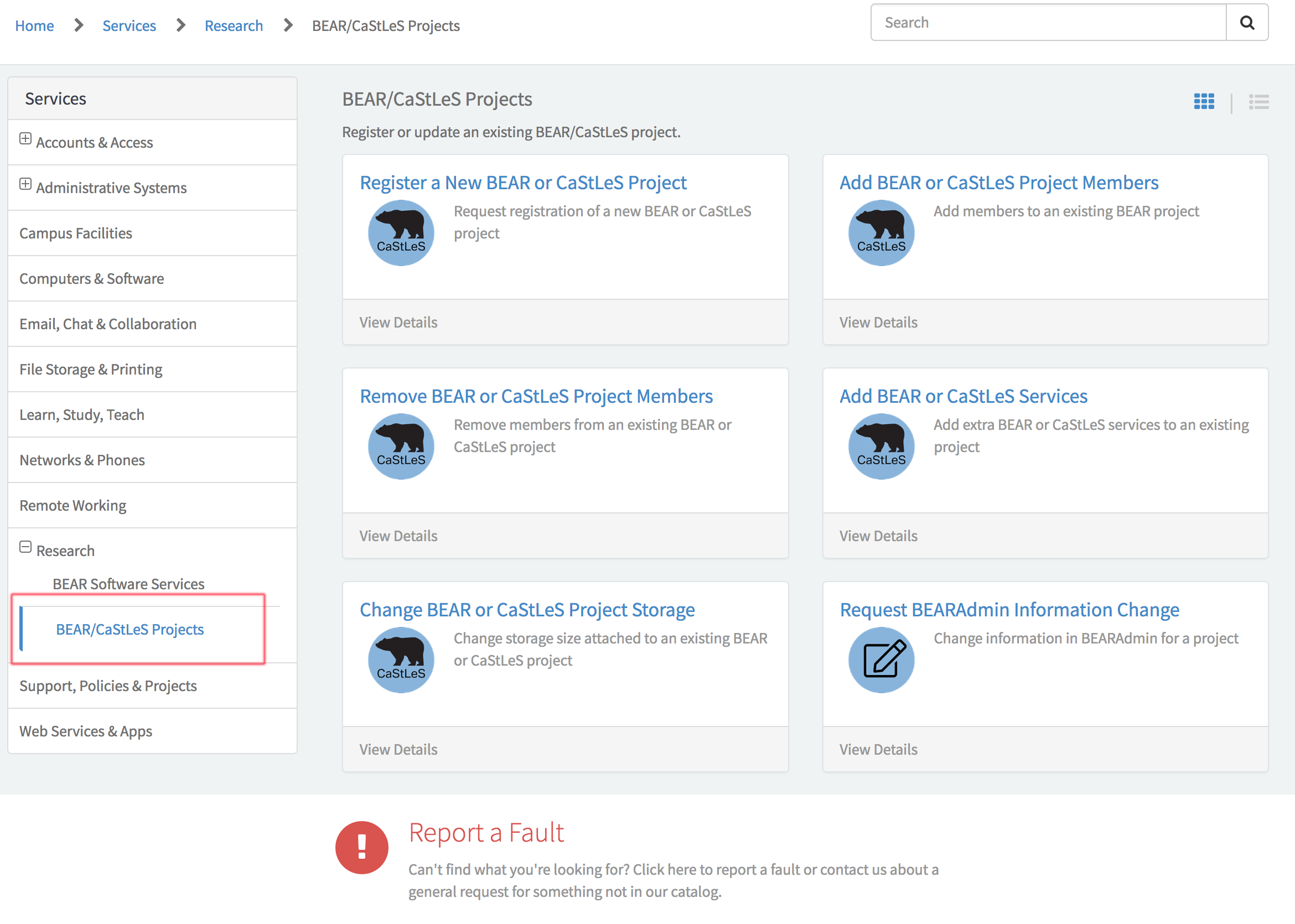Open Add BEAR or CaStLeS Services link
The image size is (1295, 924).
pos(964,396)
